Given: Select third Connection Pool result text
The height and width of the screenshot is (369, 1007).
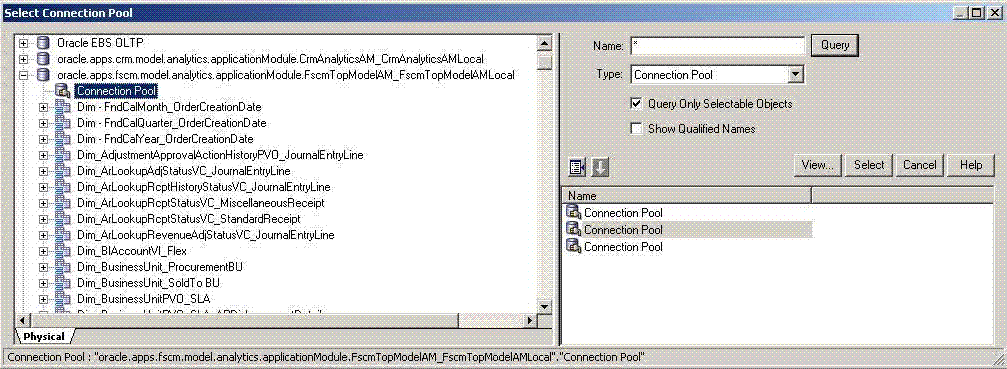Looking at the screenshot, I should coord(623,247).
